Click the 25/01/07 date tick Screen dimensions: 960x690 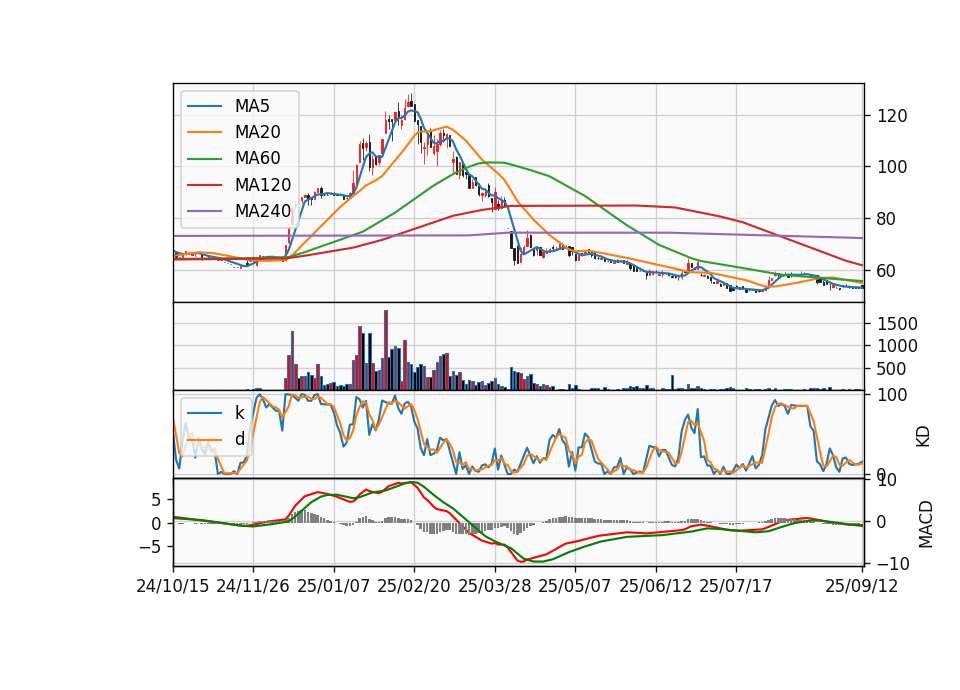click(x=334, y=586)
